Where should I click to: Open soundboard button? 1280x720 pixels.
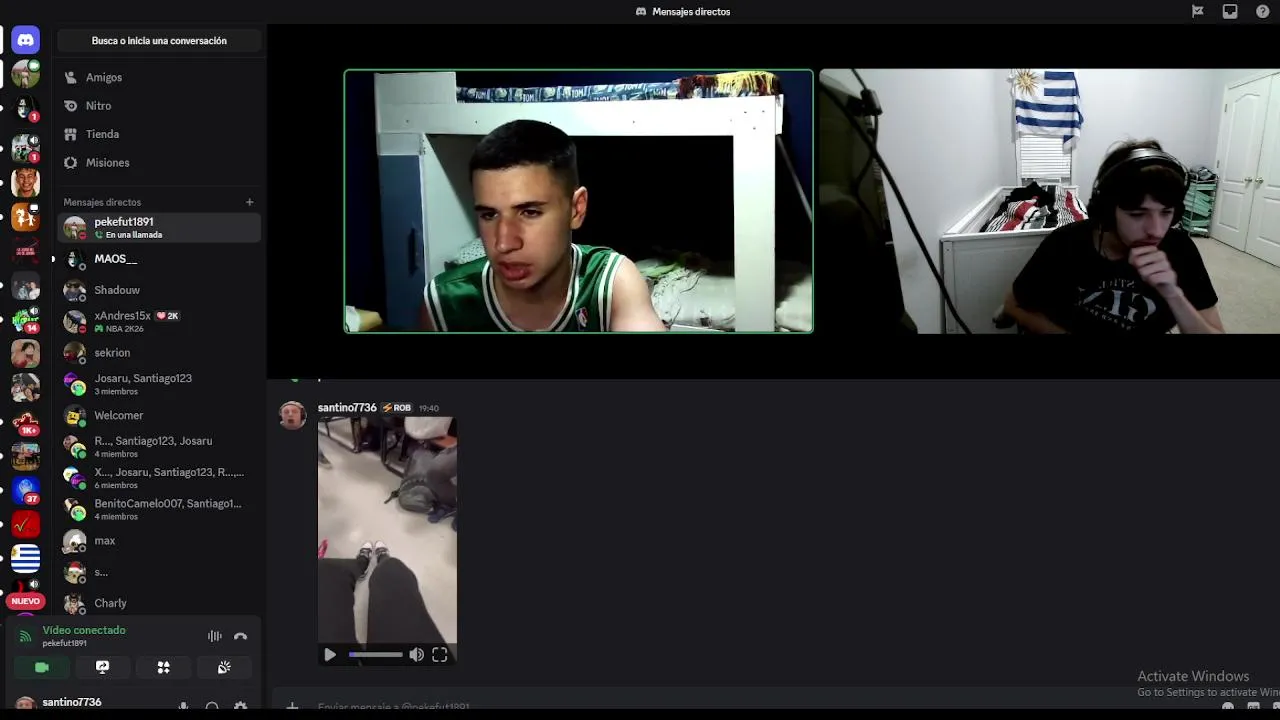tap(224, 667)
